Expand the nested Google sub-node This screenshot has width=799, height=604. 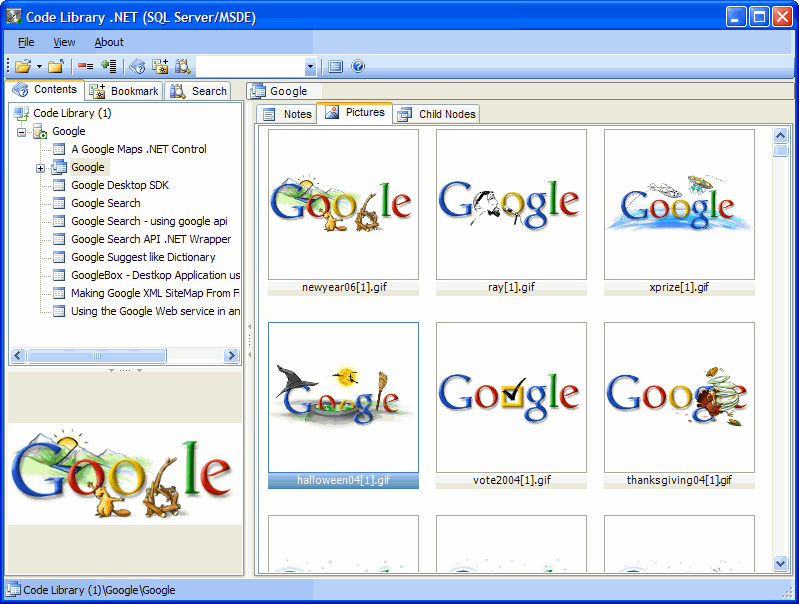tap(40, 168)
